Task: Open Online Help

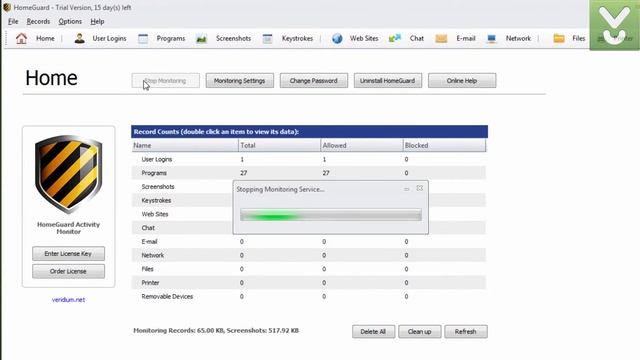Action: point(462,81)
